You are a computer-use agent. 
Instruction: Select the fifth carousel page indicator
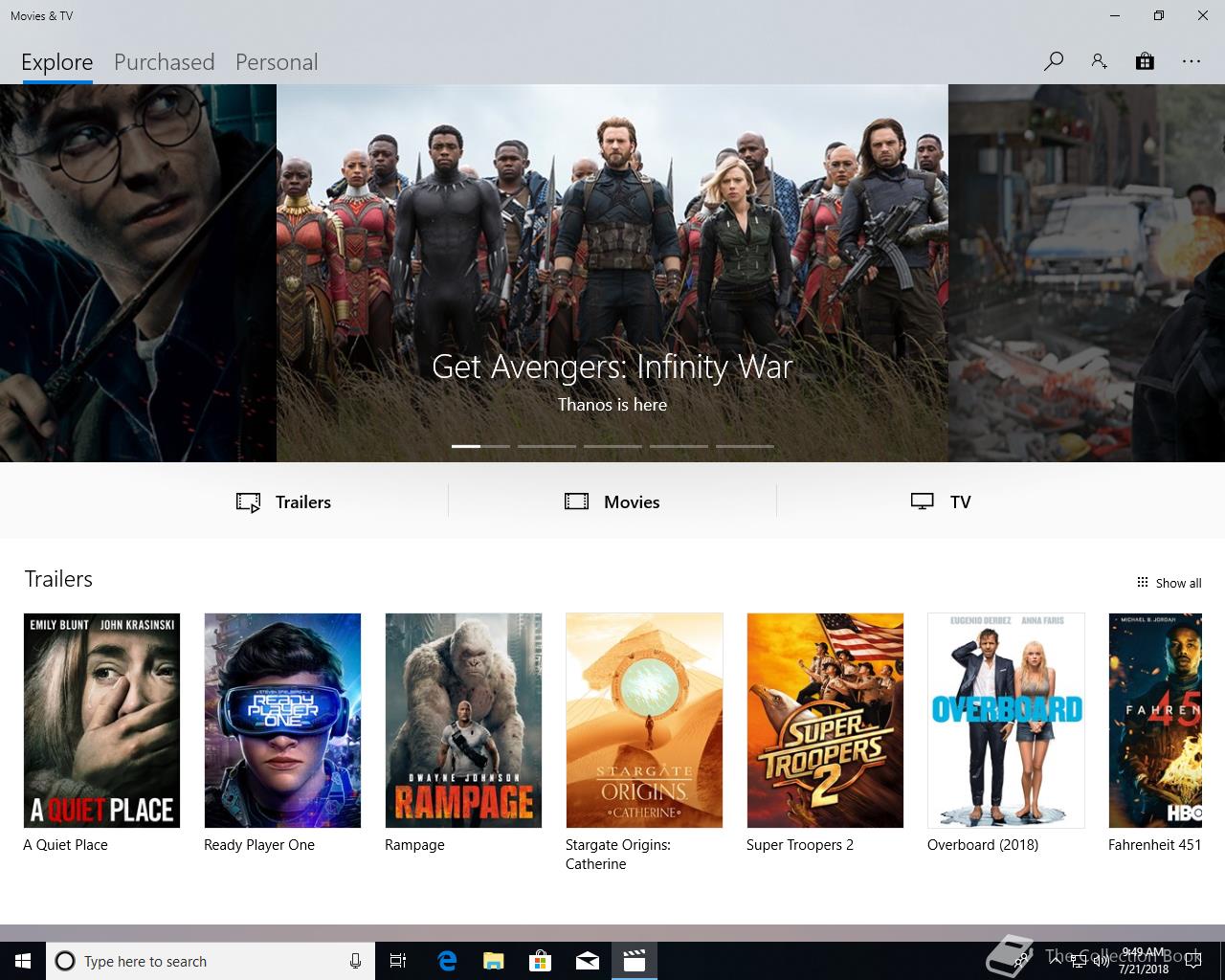pyautogui.click(x=745, y=446)
